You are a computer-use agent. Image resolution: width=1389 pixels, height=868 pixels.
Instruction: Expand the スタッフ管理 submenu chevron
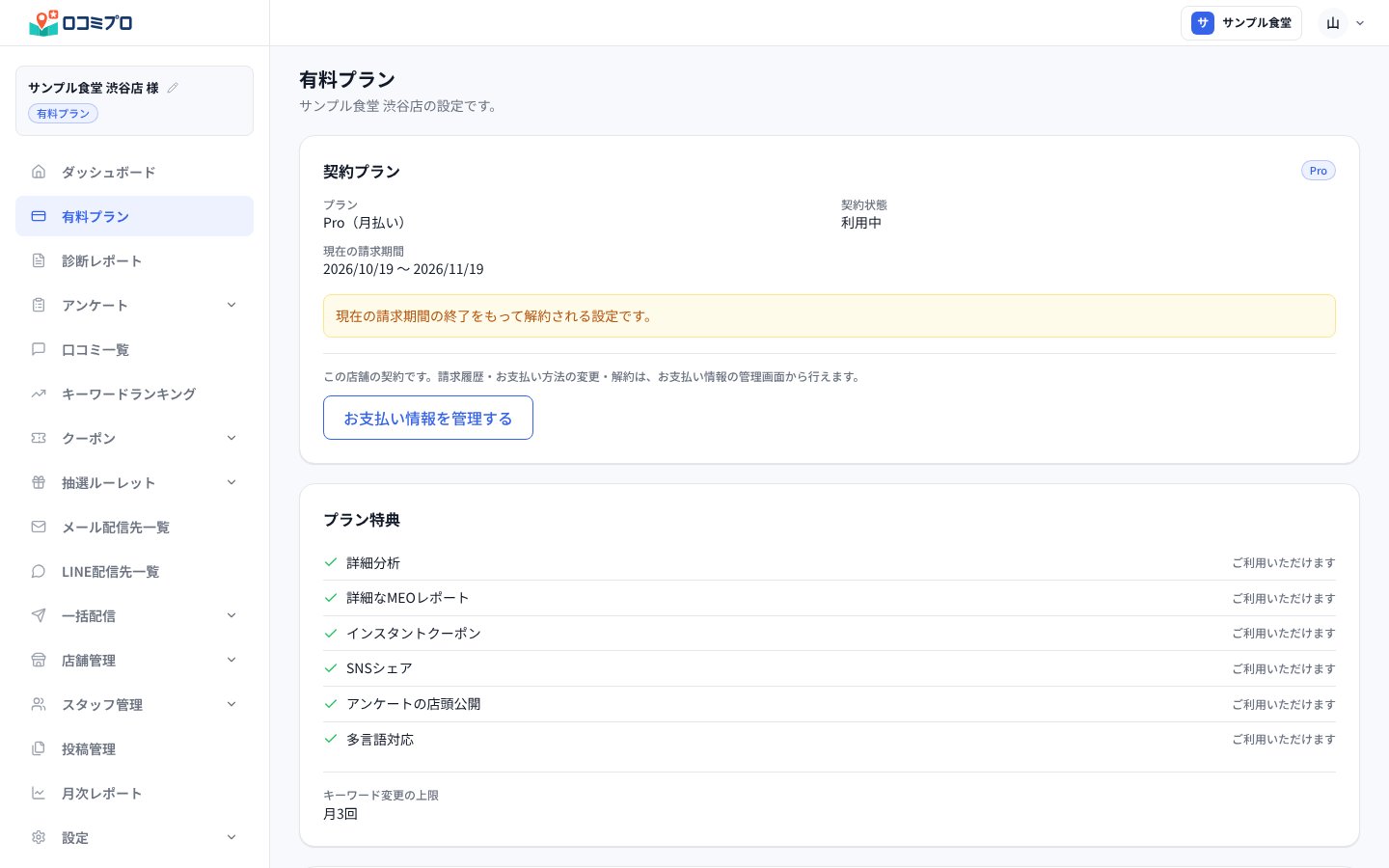[231, 704]
